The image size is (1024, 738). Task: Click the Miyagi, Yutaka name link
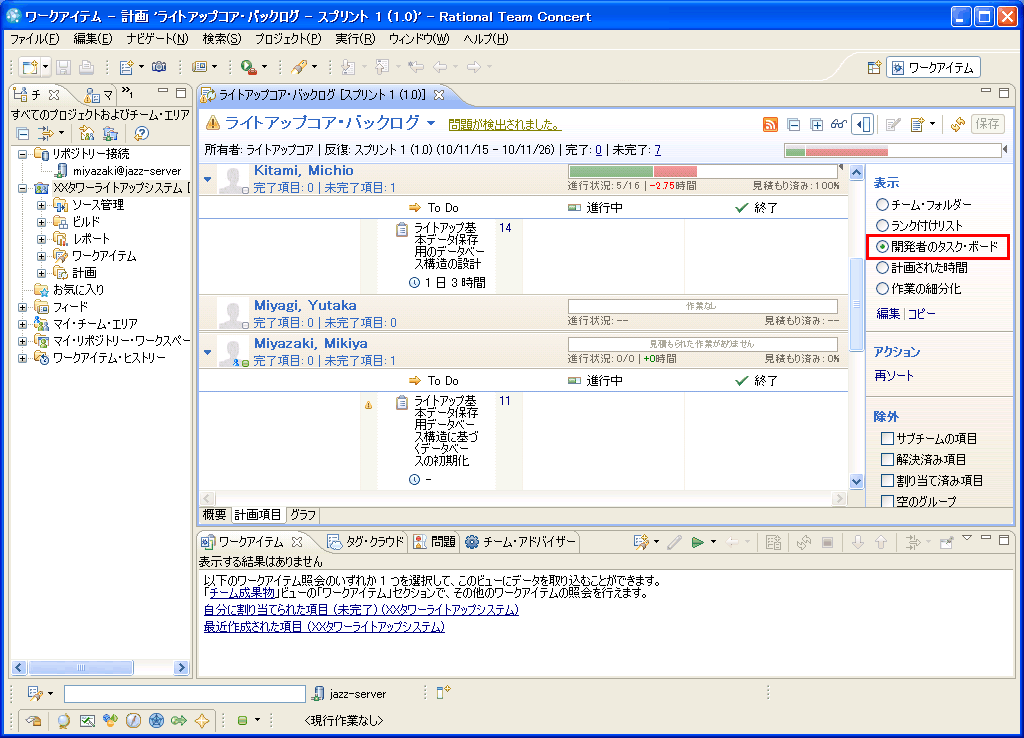305,305
